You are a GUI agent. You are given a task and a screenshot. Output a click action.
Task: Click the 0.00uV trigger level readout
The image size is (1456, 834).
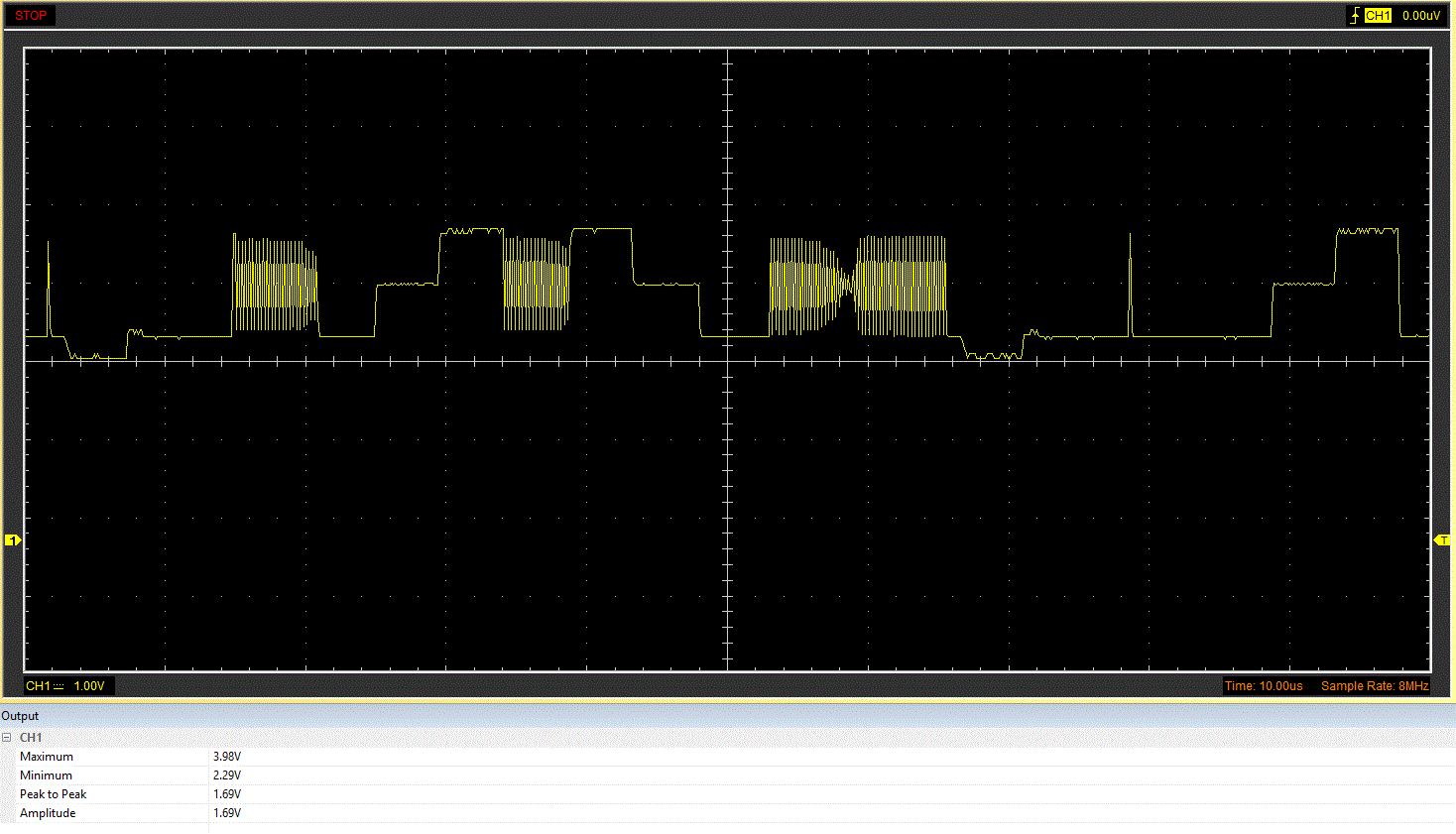(1420, 16)
